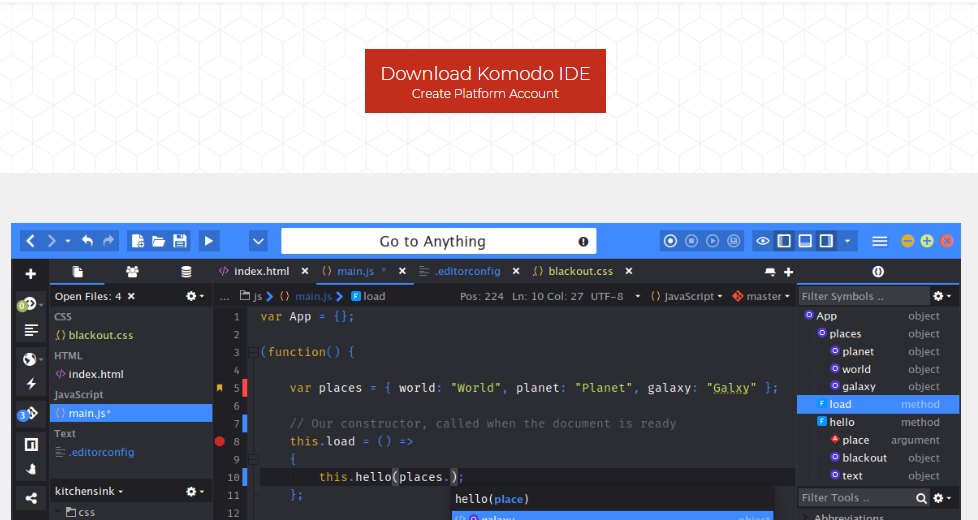Open the JavaScript language dropdown
The height and width of the screenshot is (520, 978).
click(x=686, y=296)
